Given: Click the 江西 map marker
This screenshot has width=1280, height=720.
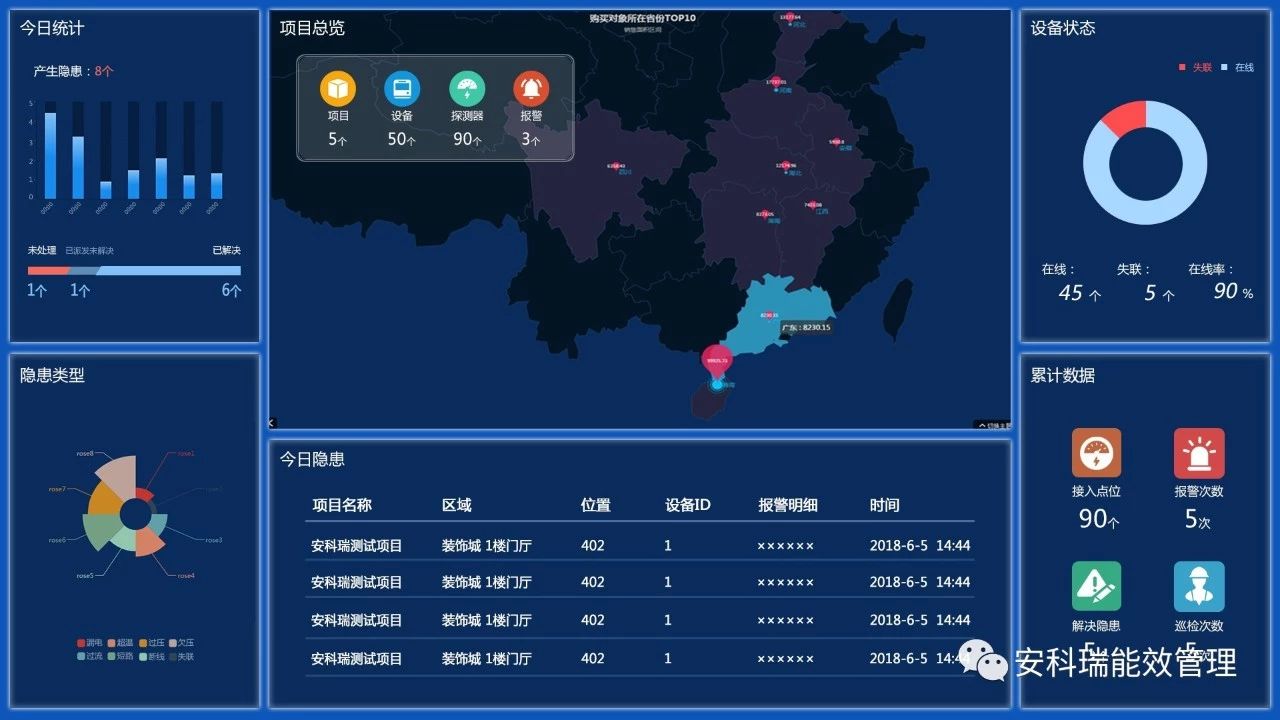Looking at the screenshot, I should 813,205.
